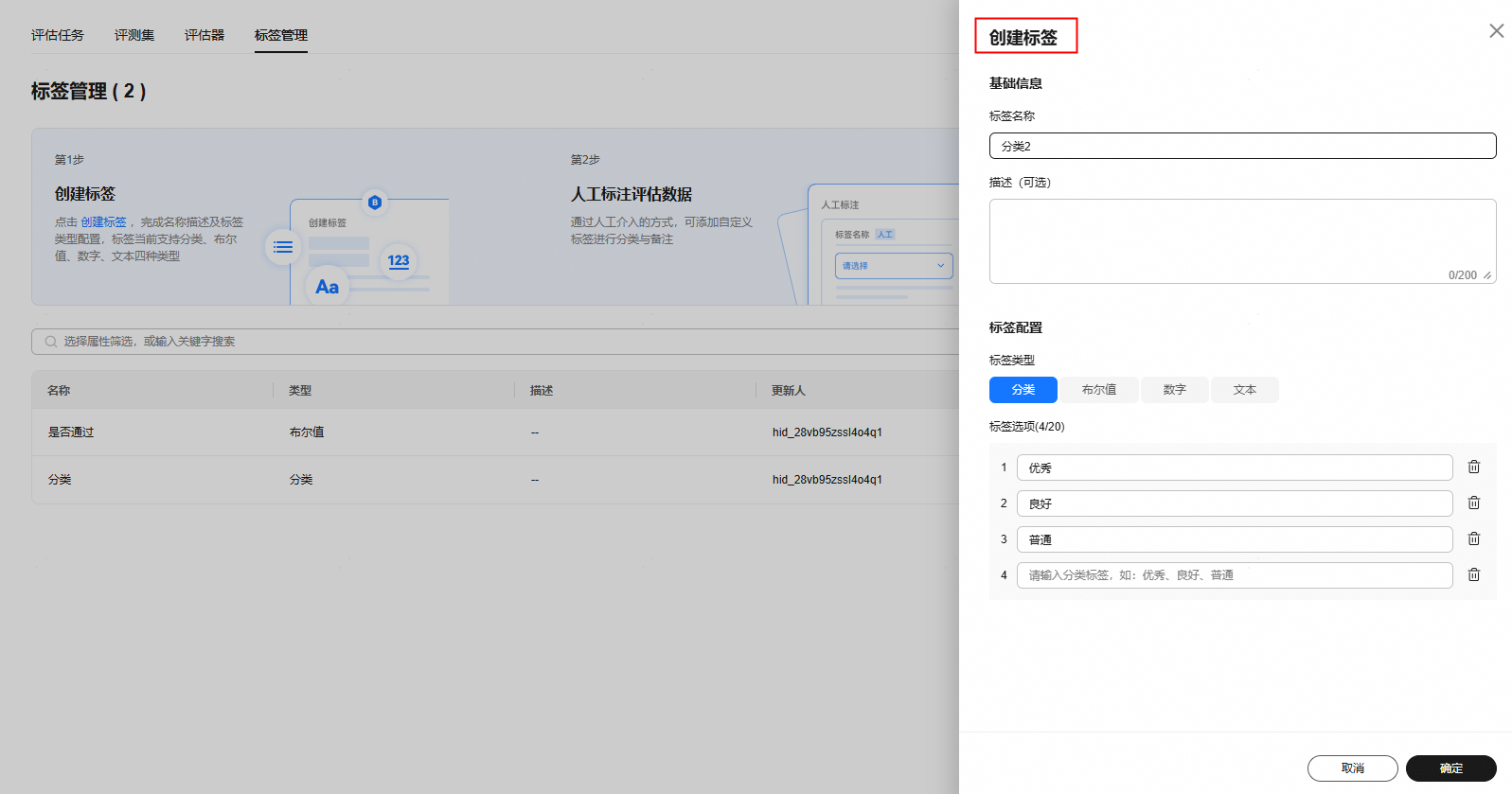
Task: Open the 请选择 dropdown in step 2 illustration
Action: tap(894, 266)
